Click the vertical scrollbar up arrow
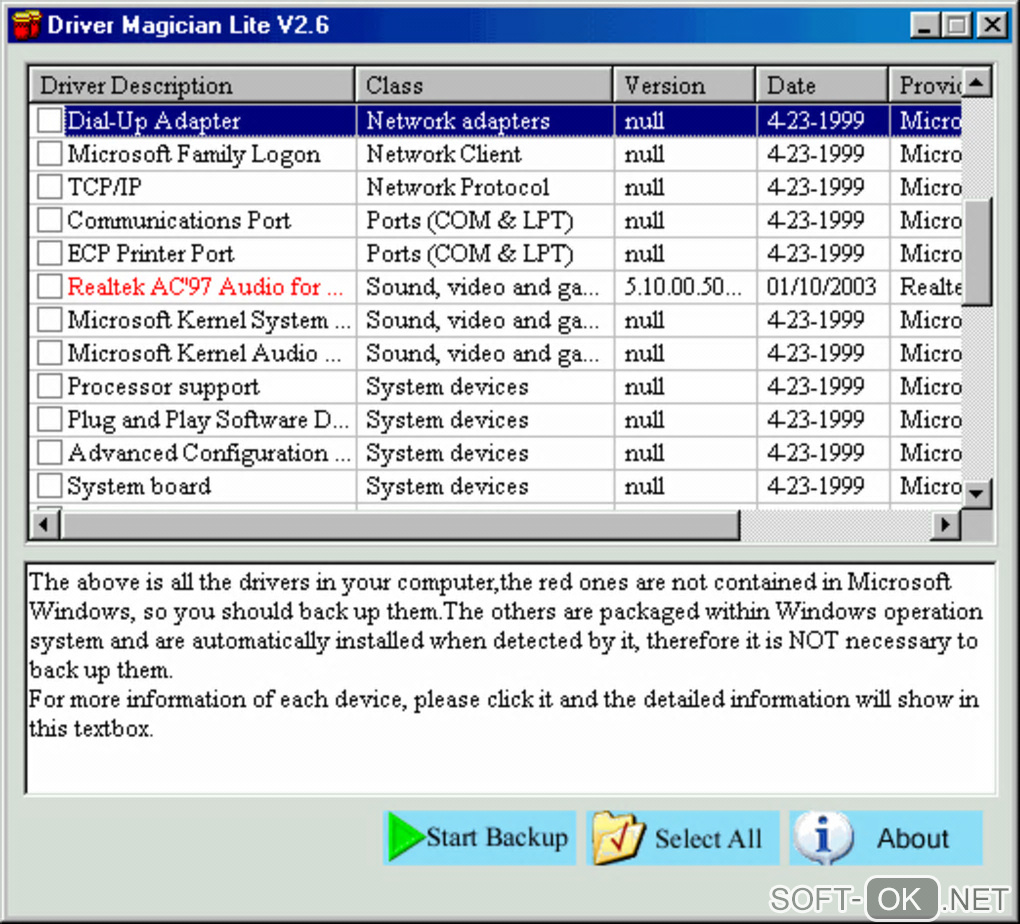Image resolution: width=1020 pixels, height=924 pixels. point(976,83)
